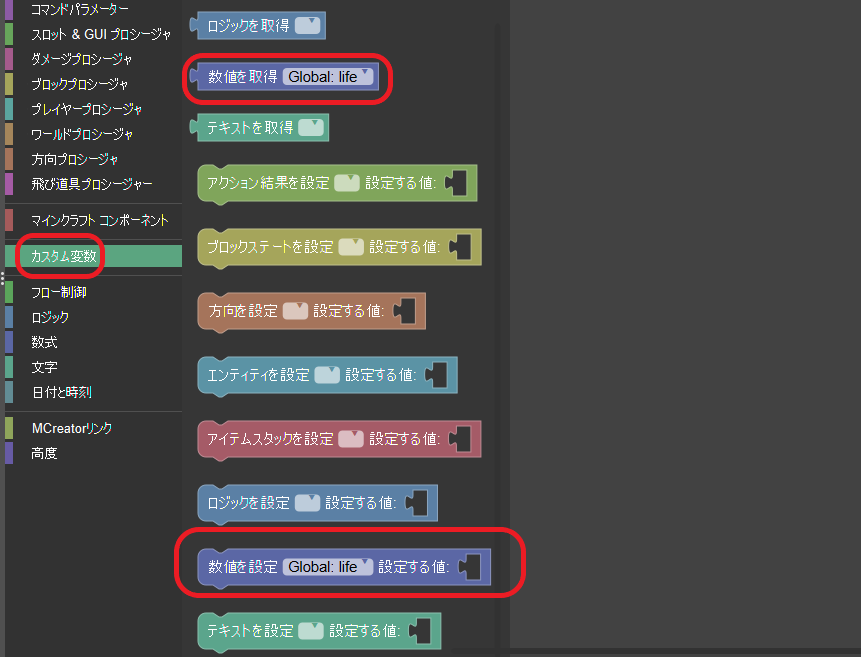Open variable dropdown in アイテムスタックを設定 block

[x=351, y=439]
